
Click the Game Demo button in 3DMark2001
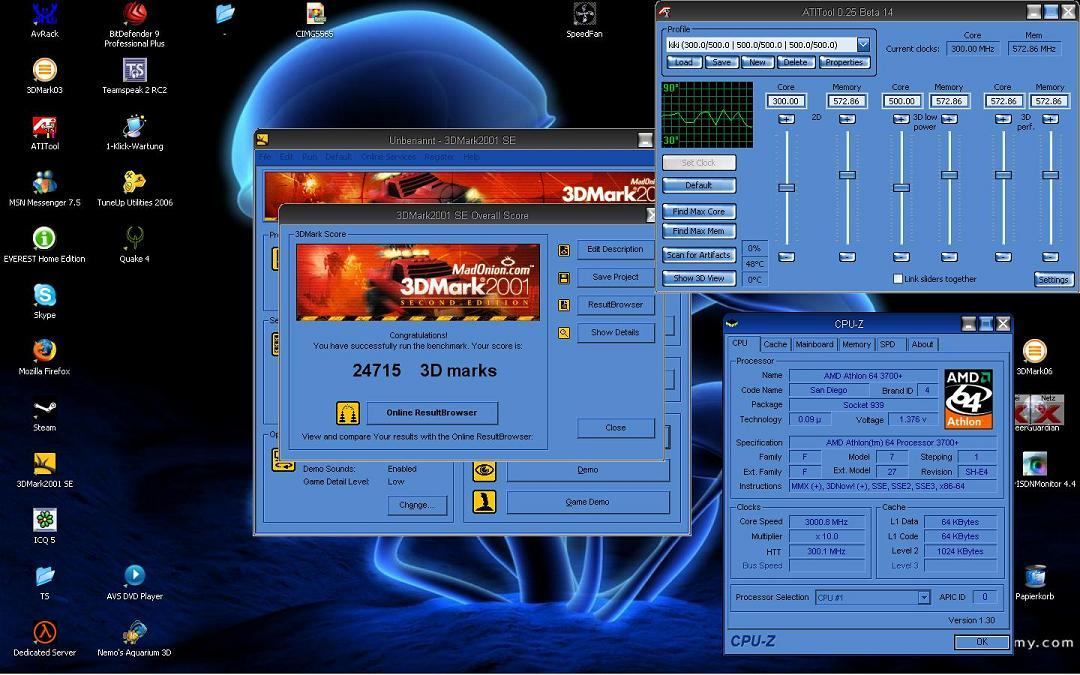588,502
